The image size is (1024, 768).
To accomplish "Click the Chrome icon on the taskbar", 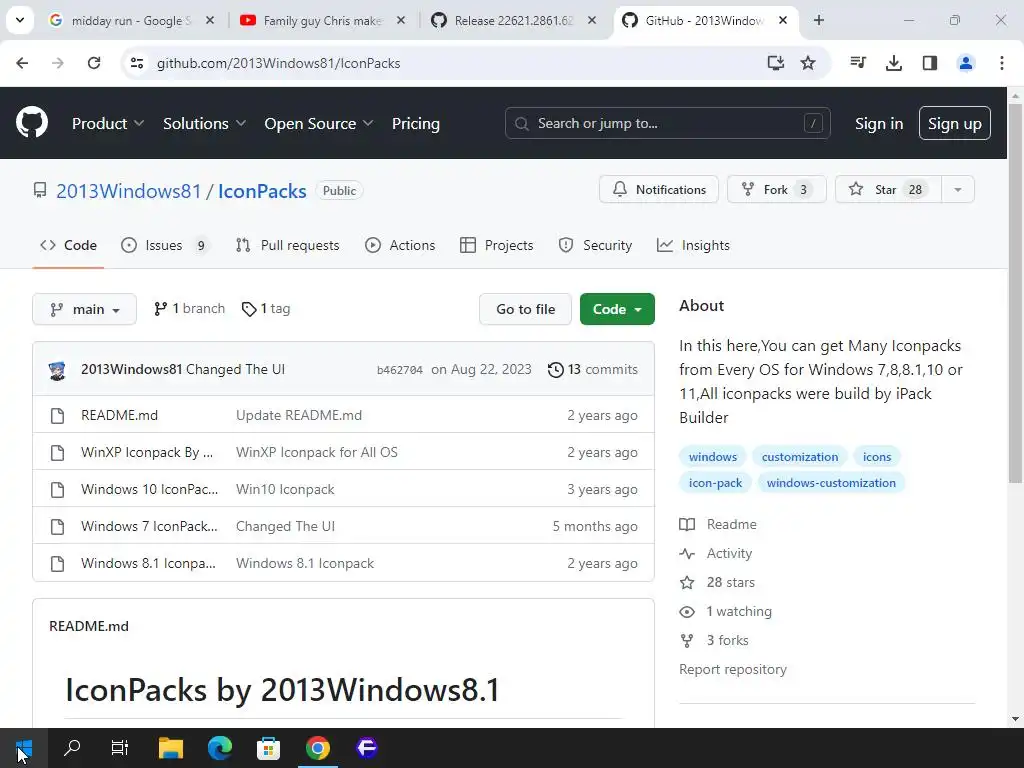I will [x=317, y=748].
